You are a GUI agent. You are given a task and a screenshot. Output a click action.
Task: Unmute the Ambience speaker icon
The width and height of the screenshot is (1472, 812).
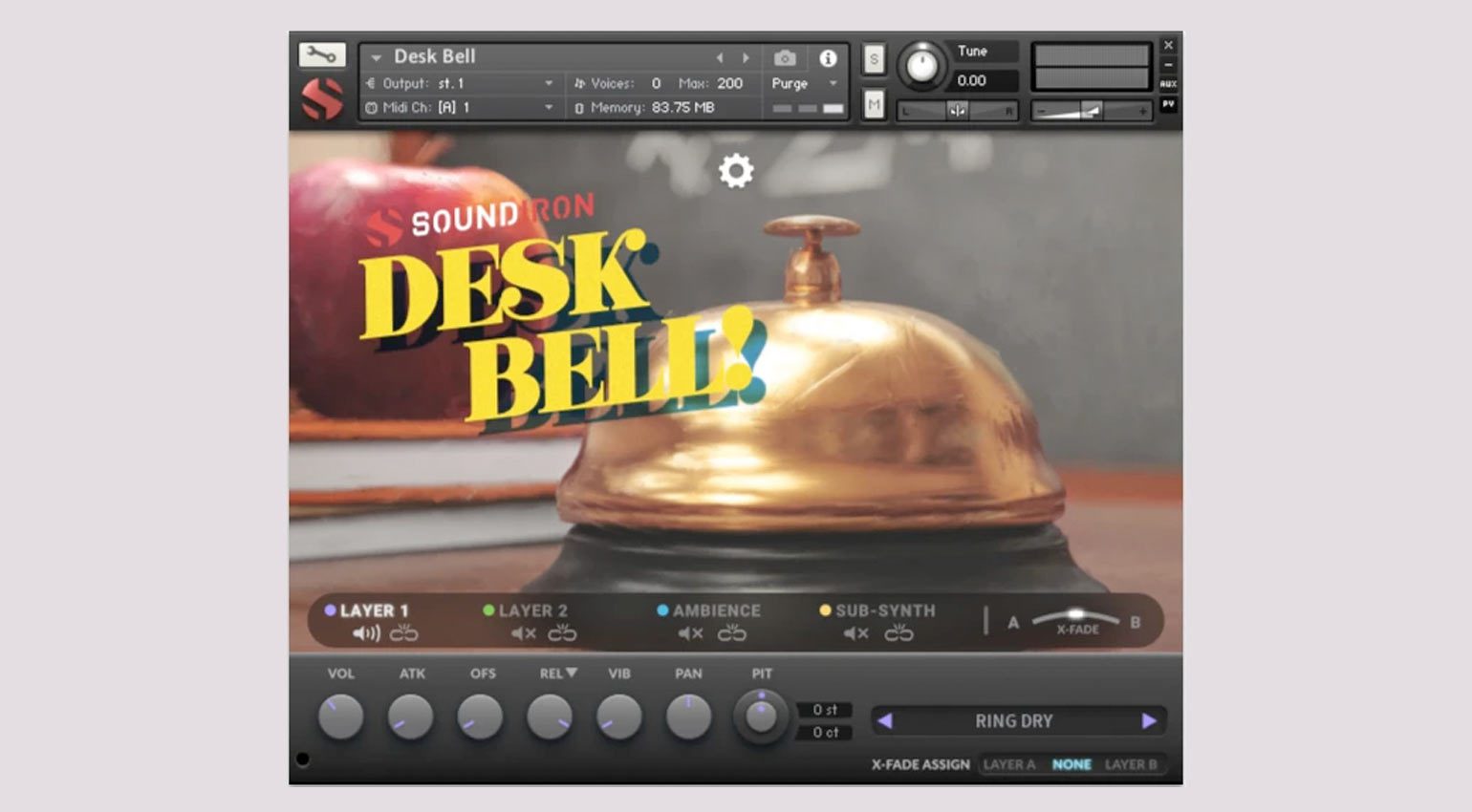(x=690, y=633)
